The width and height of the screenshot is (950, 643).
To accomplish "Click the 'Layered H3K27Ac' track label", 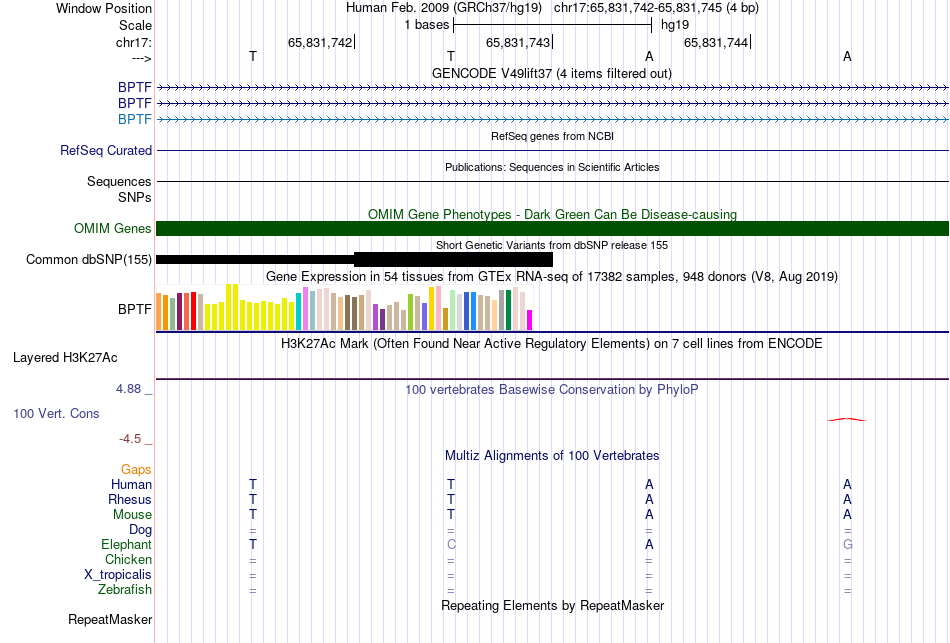I will 65,358.
